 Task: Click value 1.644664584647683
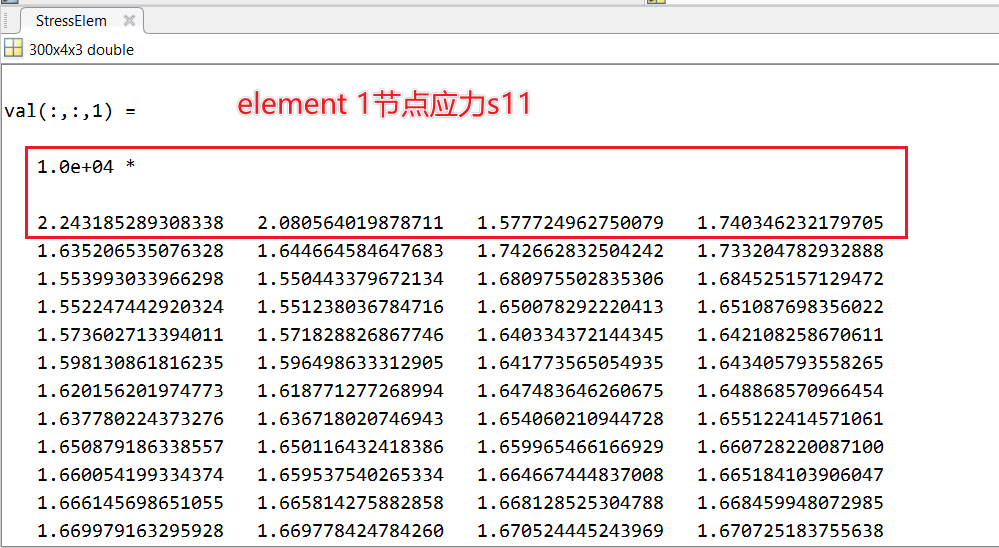[350, 250]
